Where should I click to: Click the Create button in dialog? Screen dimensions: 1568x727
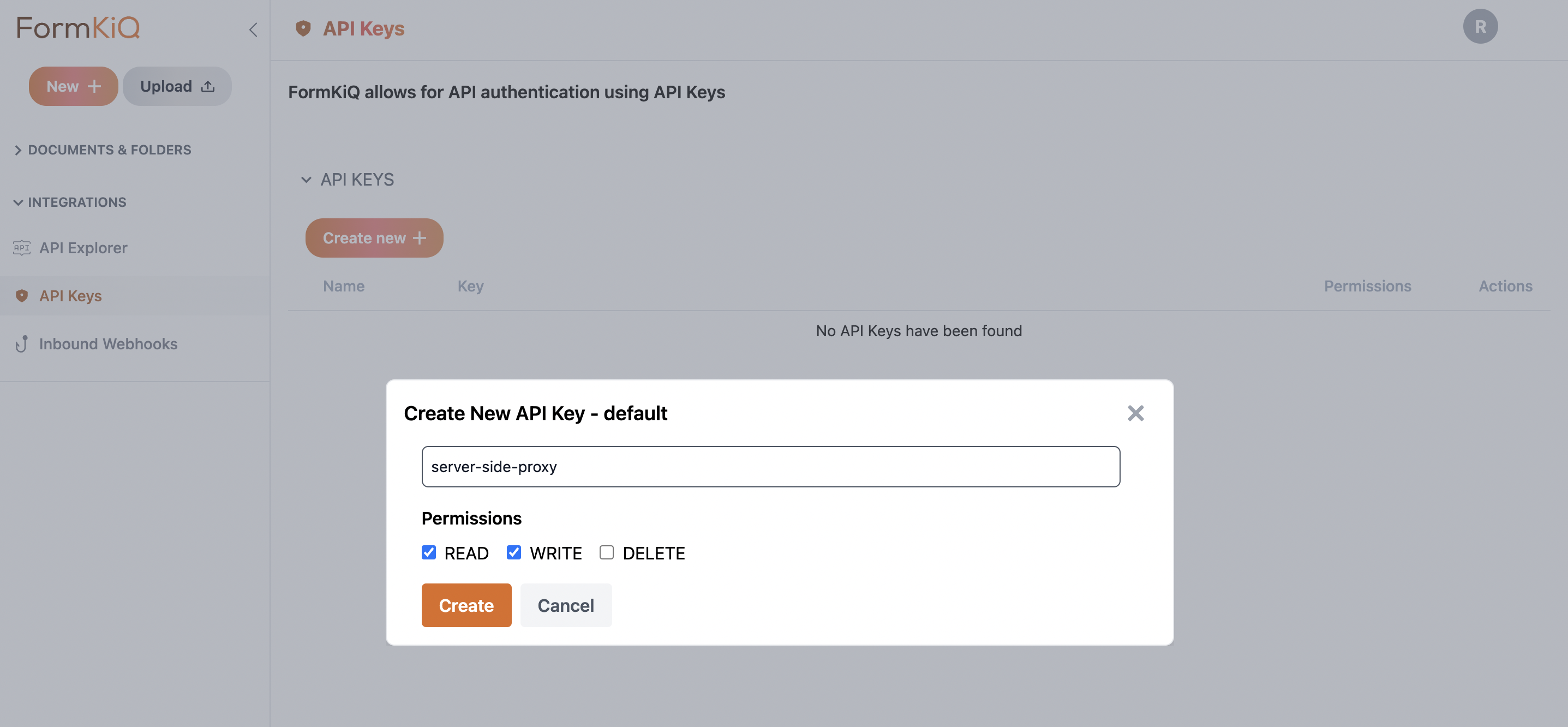click(466, 605)
